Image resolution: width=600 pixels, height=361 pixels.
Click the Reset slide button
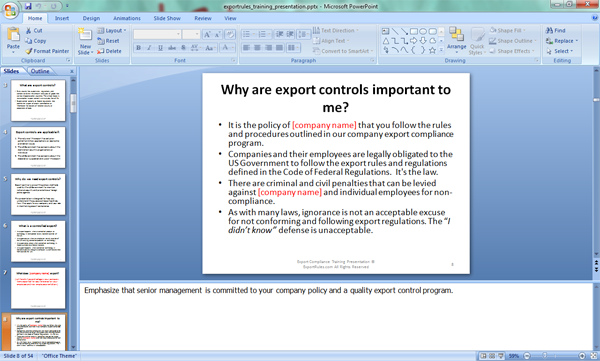(109, 41)
